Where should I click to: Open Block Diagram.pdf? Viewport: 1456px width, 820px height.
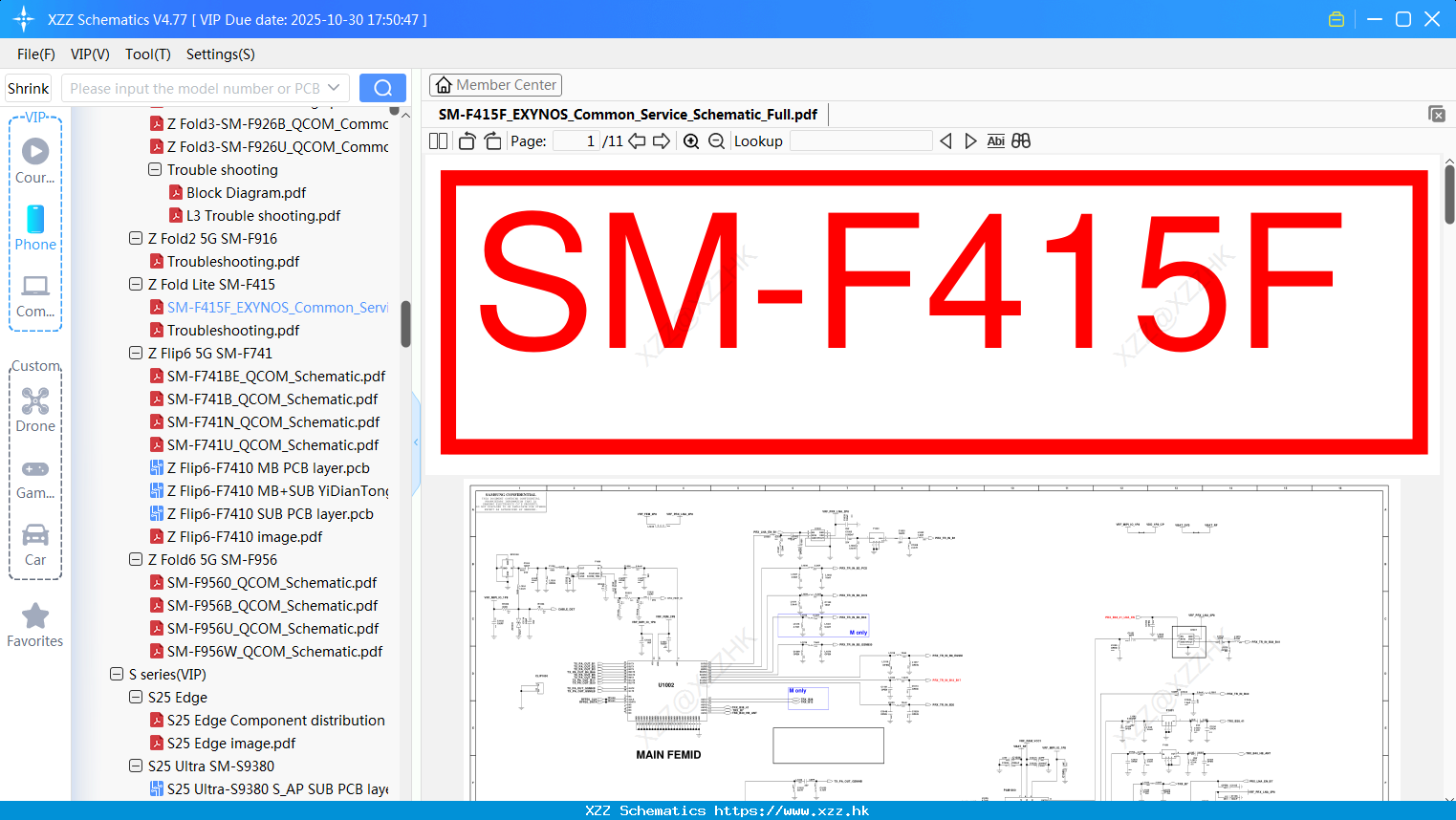pos(246,193)
